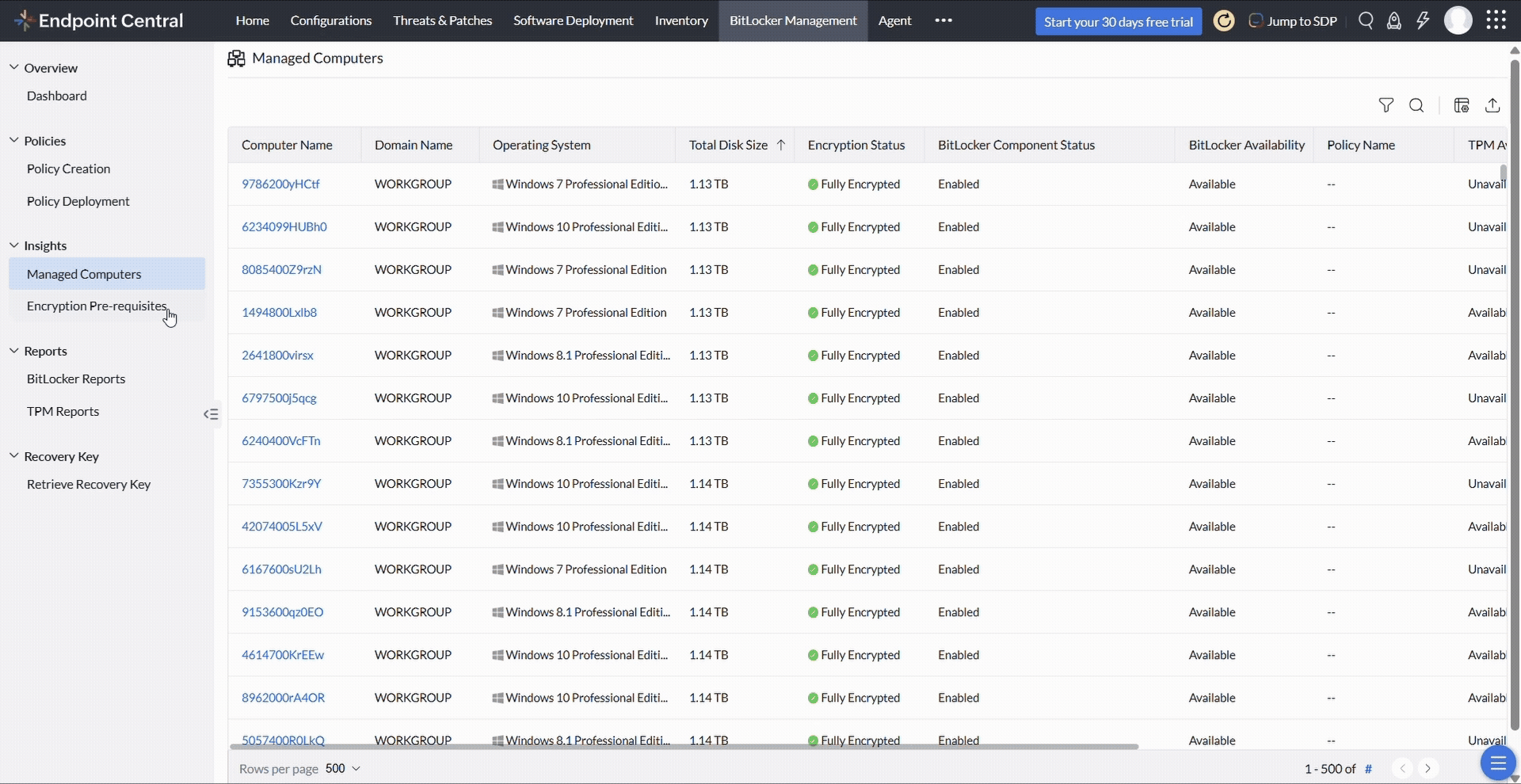Click Start your 30 days free trial
The width and height of the screenshot is (1521, 784).
pos(1119,21)
